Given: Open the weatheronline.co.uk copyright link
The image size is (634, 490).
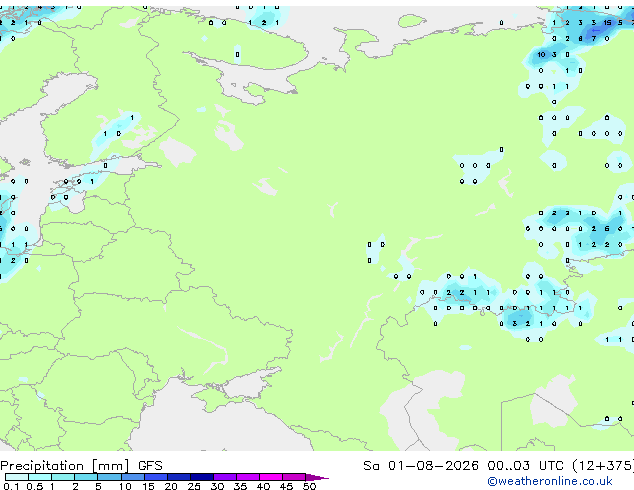Looking at the screenshot, I should click(550, 481).
